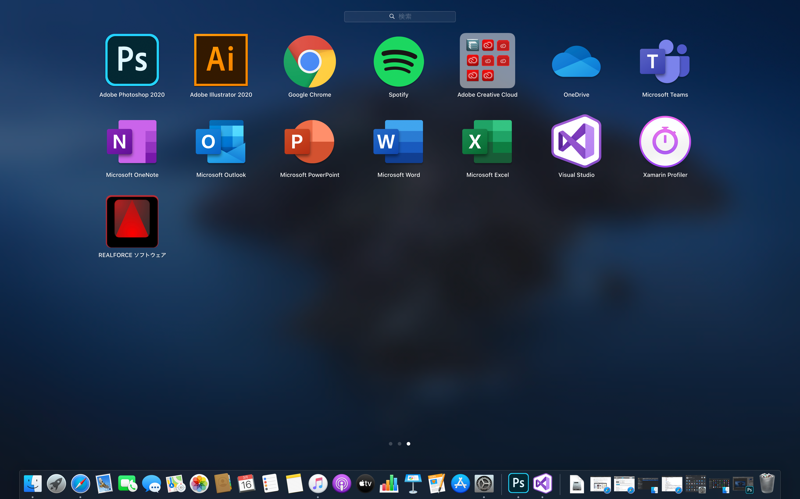This screenshot has height=499, width=800.
Task: Open Keynote from the Dock
Action: point(413,483)
